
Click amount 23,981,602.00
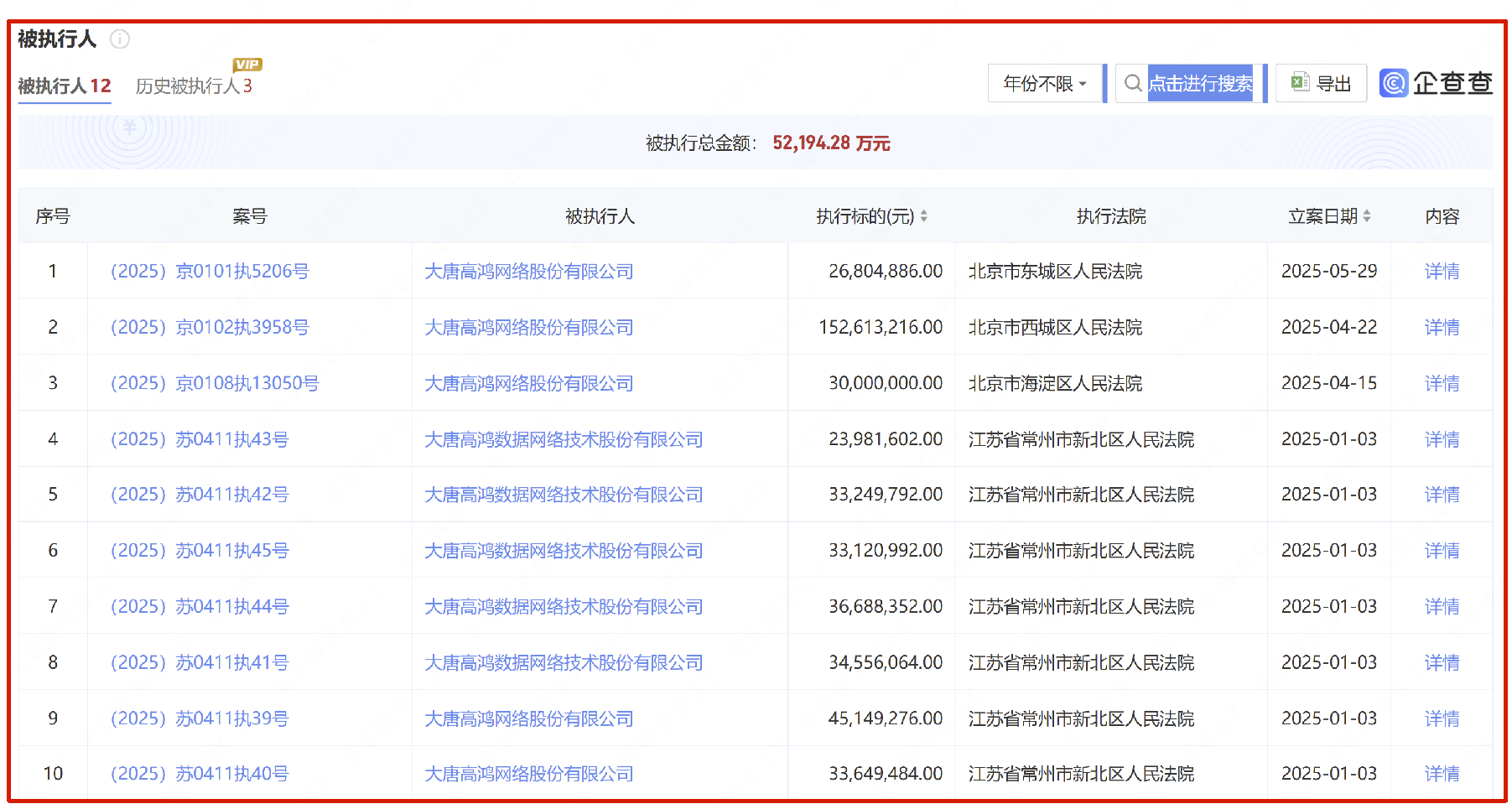click(886, 439)
